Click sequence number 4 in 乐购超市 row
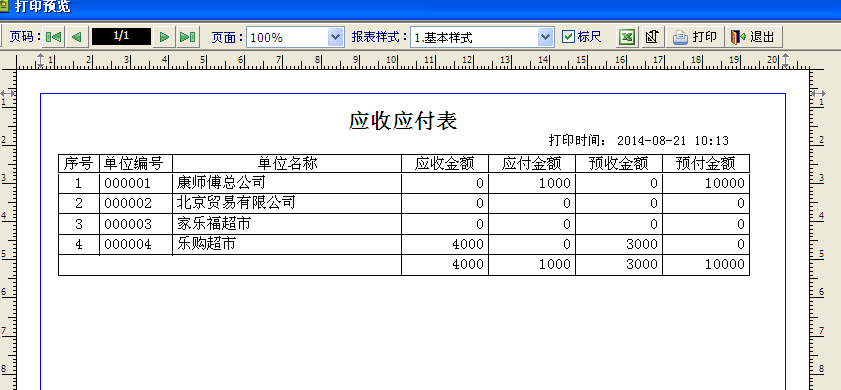Image resolution: width=841 pixels, height=390 pixels. pos(79,245)
